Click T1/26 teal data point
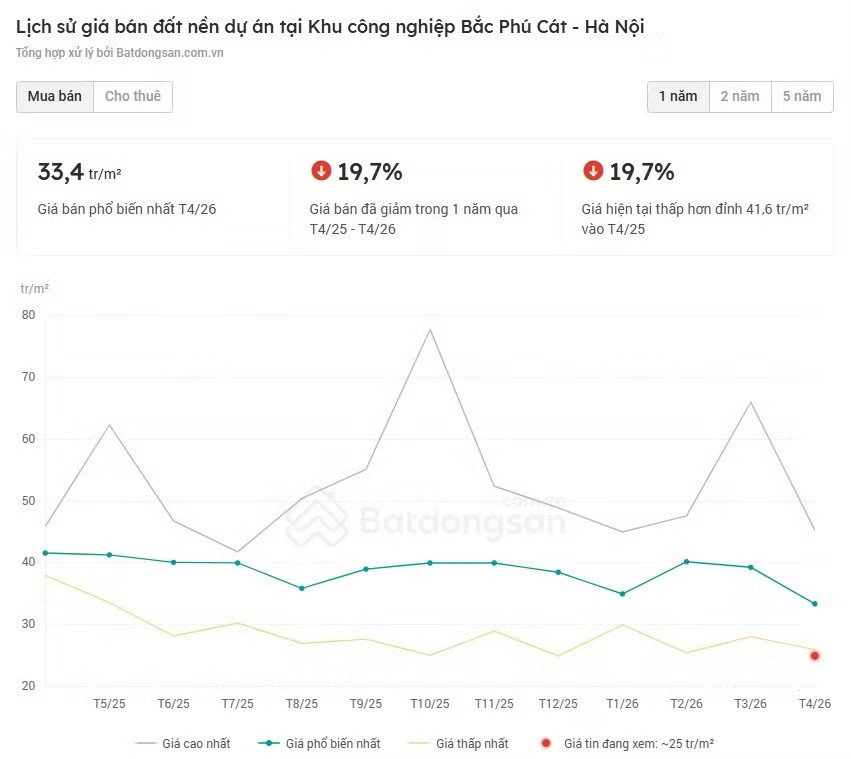Viewport: 851px width, 759px height. point(623,594)
